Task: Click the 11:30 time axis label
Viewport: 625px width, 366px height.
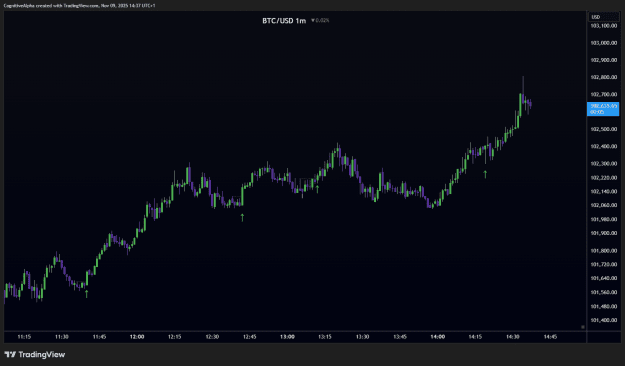Action: coord(61,337)
